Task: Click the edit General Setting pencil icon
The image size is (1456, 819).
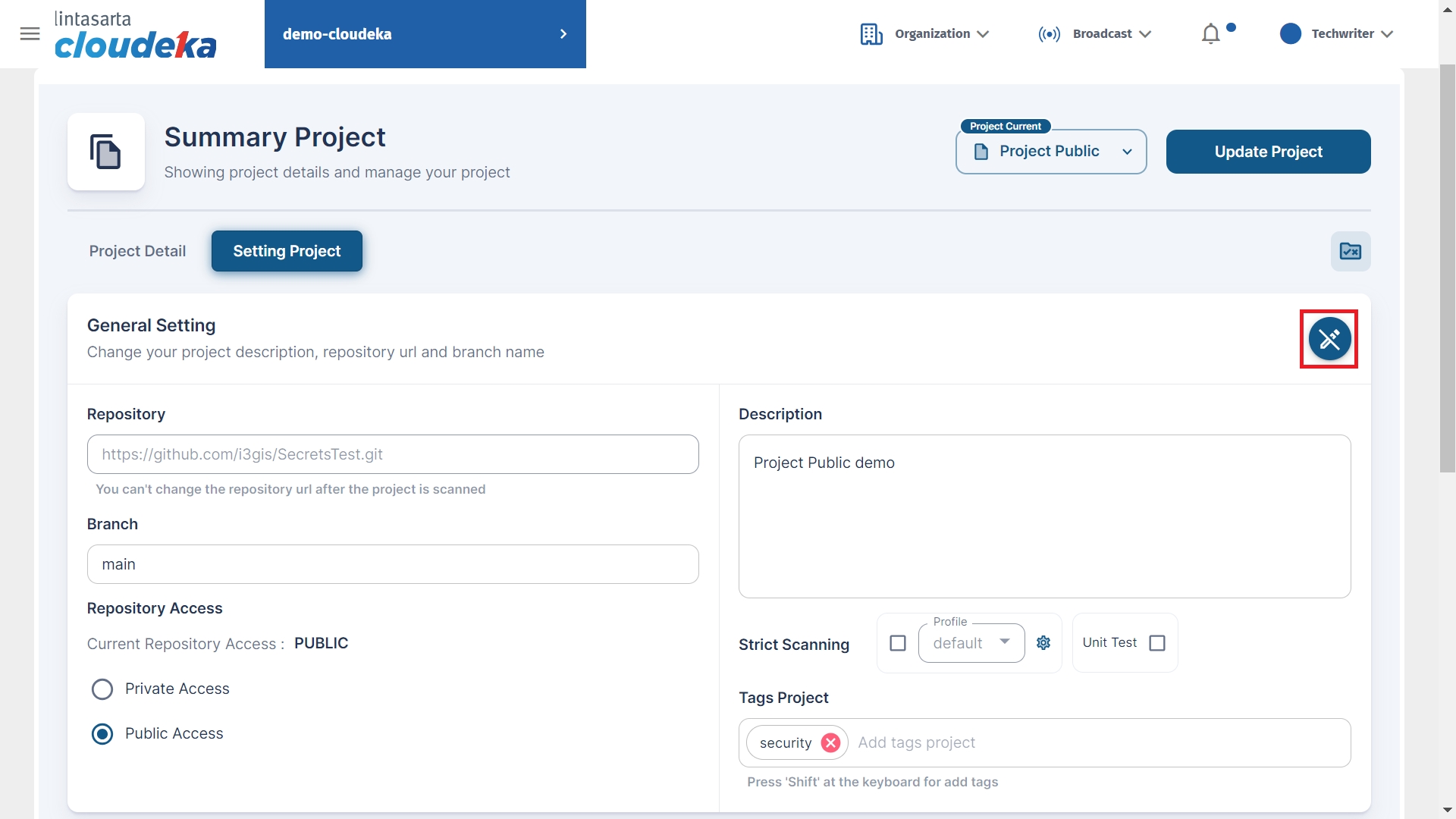Action: tap(1329, 339)
